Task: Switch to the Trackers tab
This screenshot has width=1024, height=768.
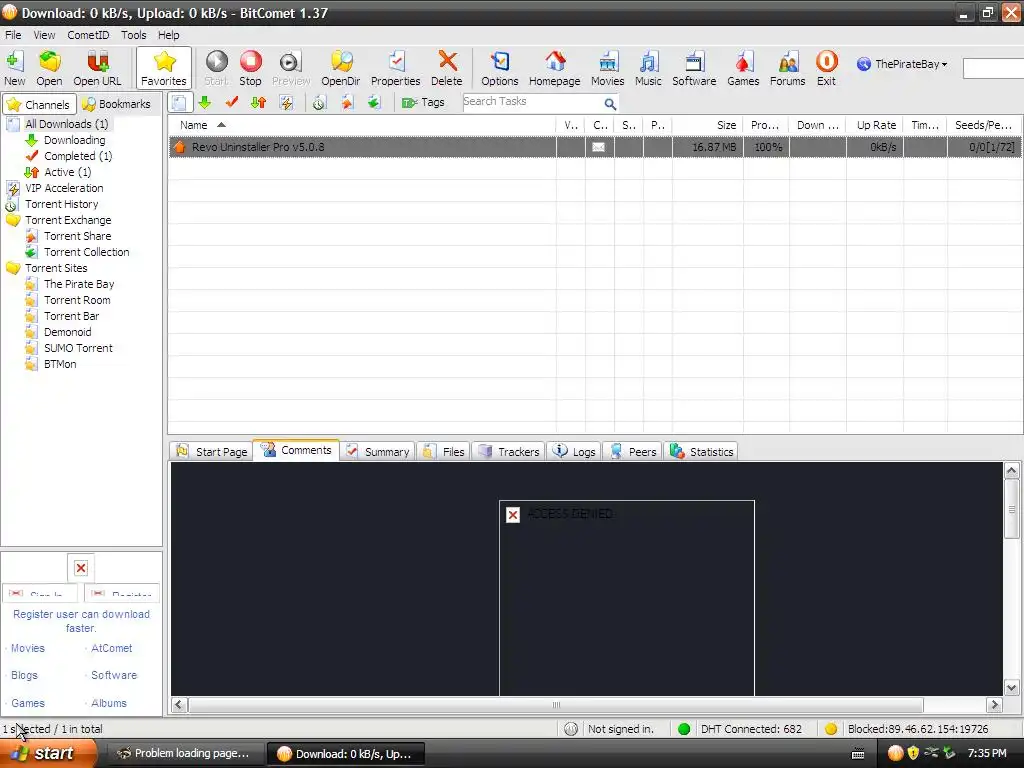Action: (509, 452)
